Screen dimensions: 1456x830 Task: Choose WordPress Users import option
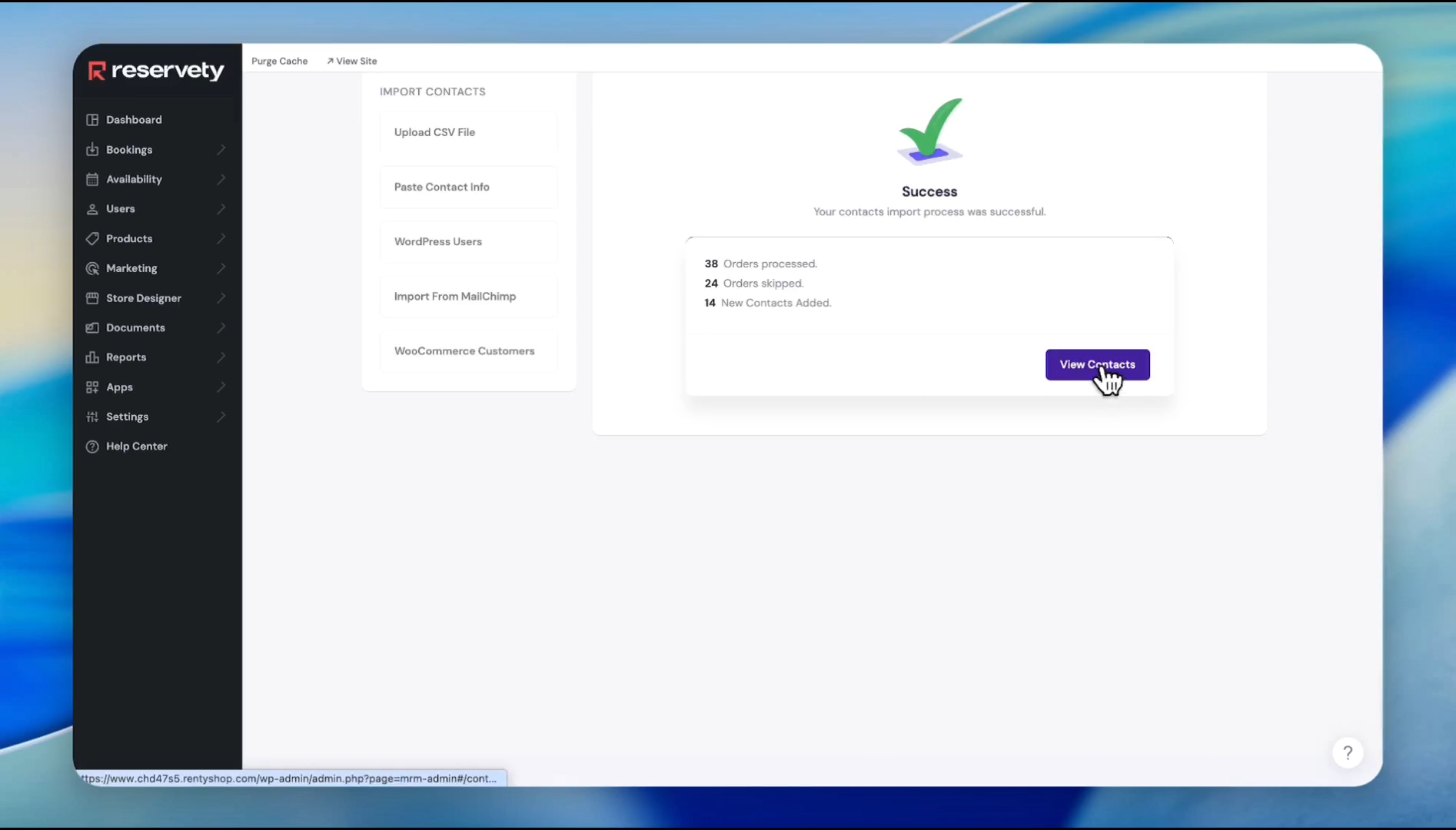[x=468, y=241]
